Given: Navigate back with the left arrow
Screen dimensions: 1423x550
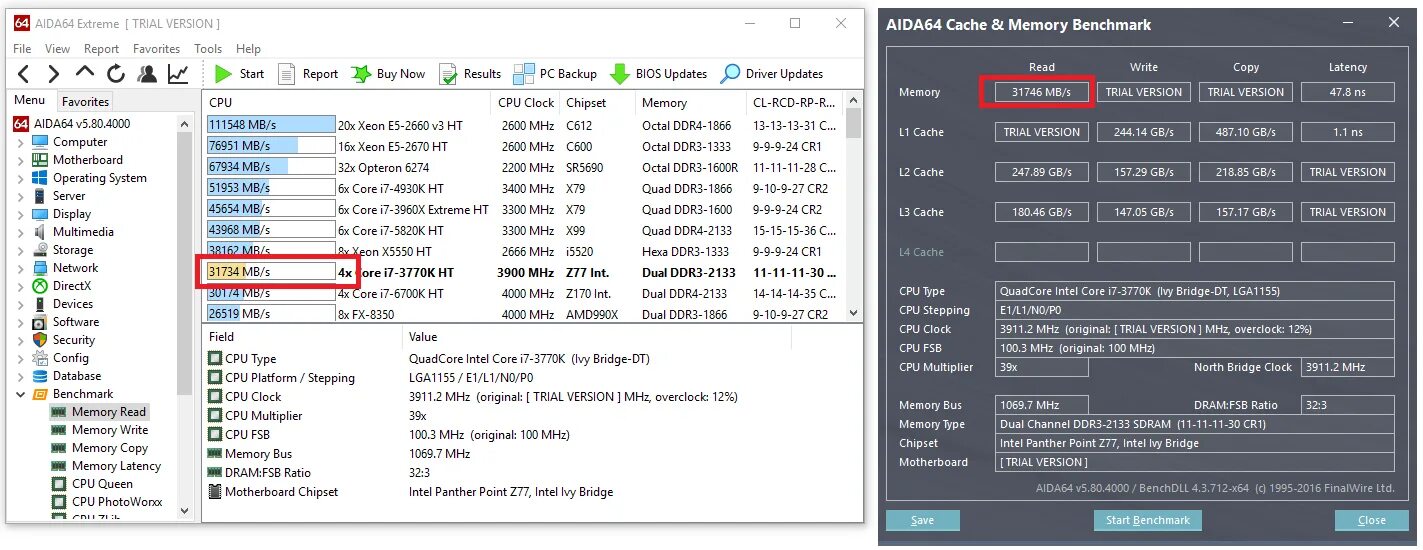Looking at the screenshot, I should pos(24,73).
